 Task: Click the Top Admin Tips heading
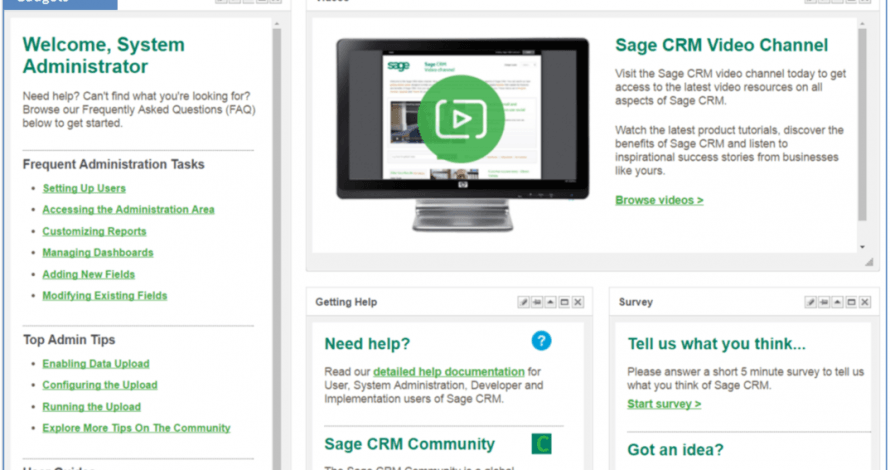pos(69,340)
